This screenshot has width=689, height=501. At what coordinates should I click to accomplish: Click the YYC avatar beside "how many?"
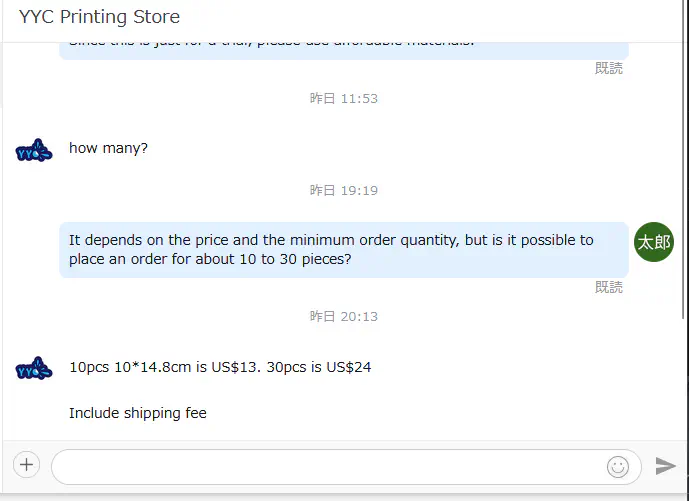[x=34, y=150]
